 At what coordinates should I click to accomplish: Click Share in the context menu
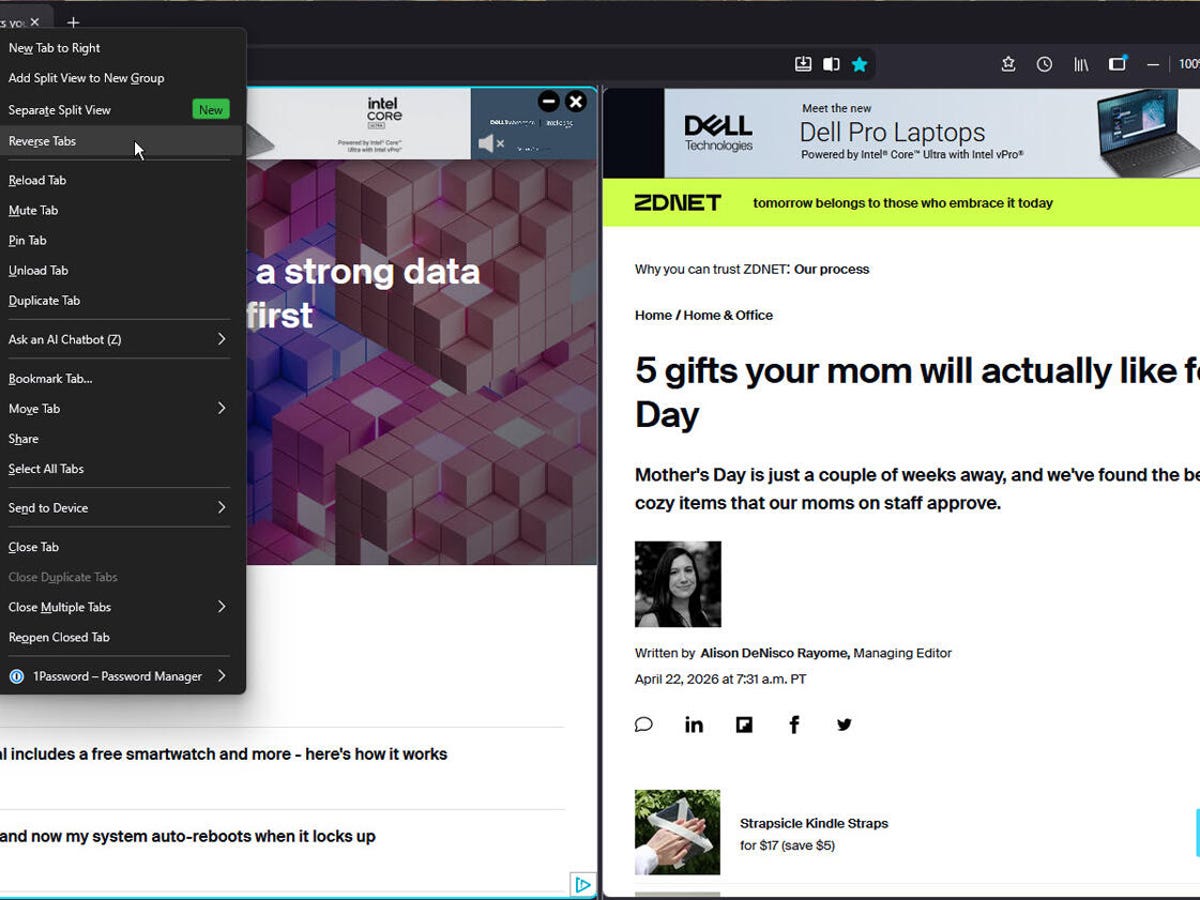click(x=121, y=438)
